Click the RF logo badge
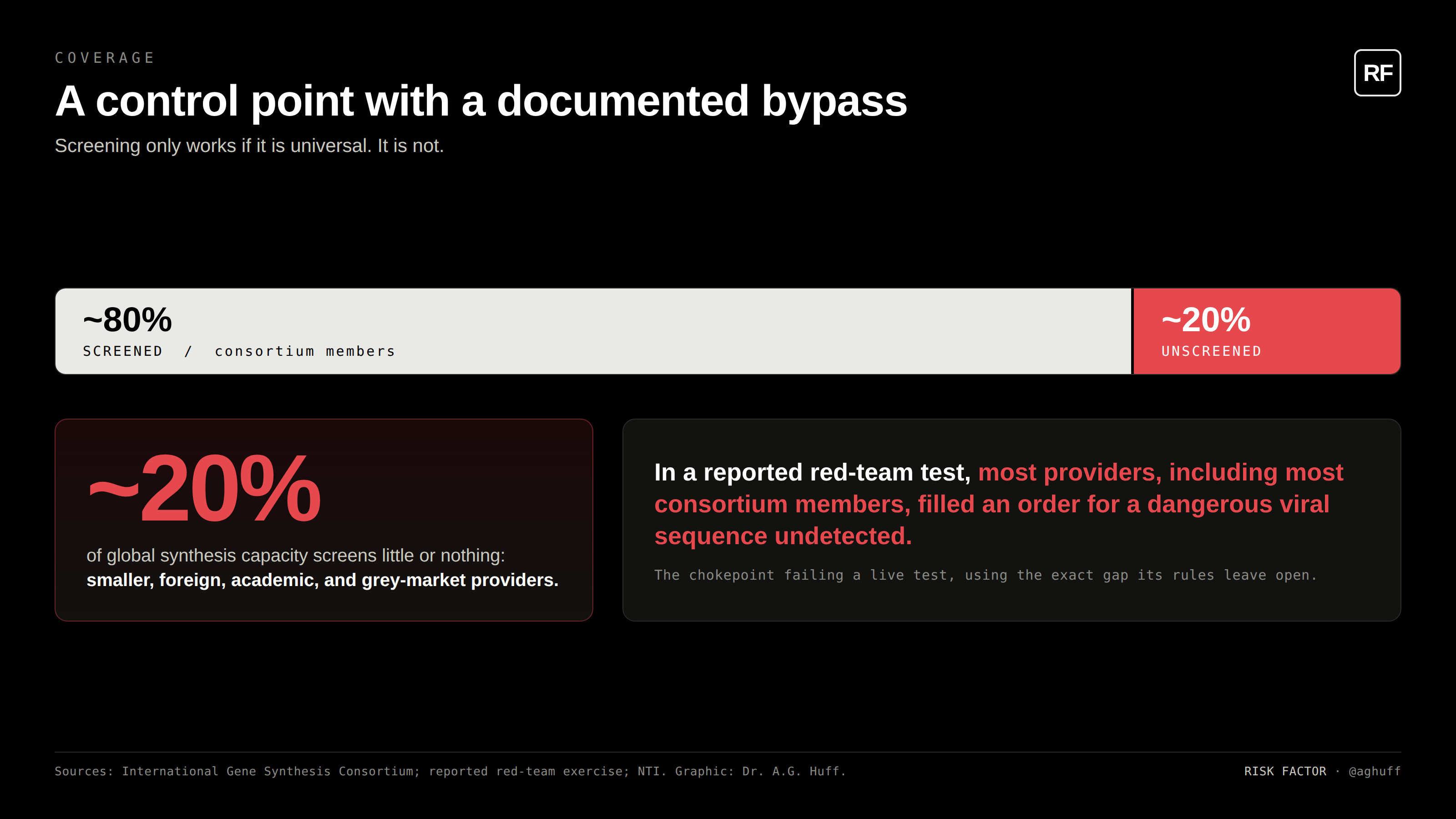 (x=1377, y=73)
